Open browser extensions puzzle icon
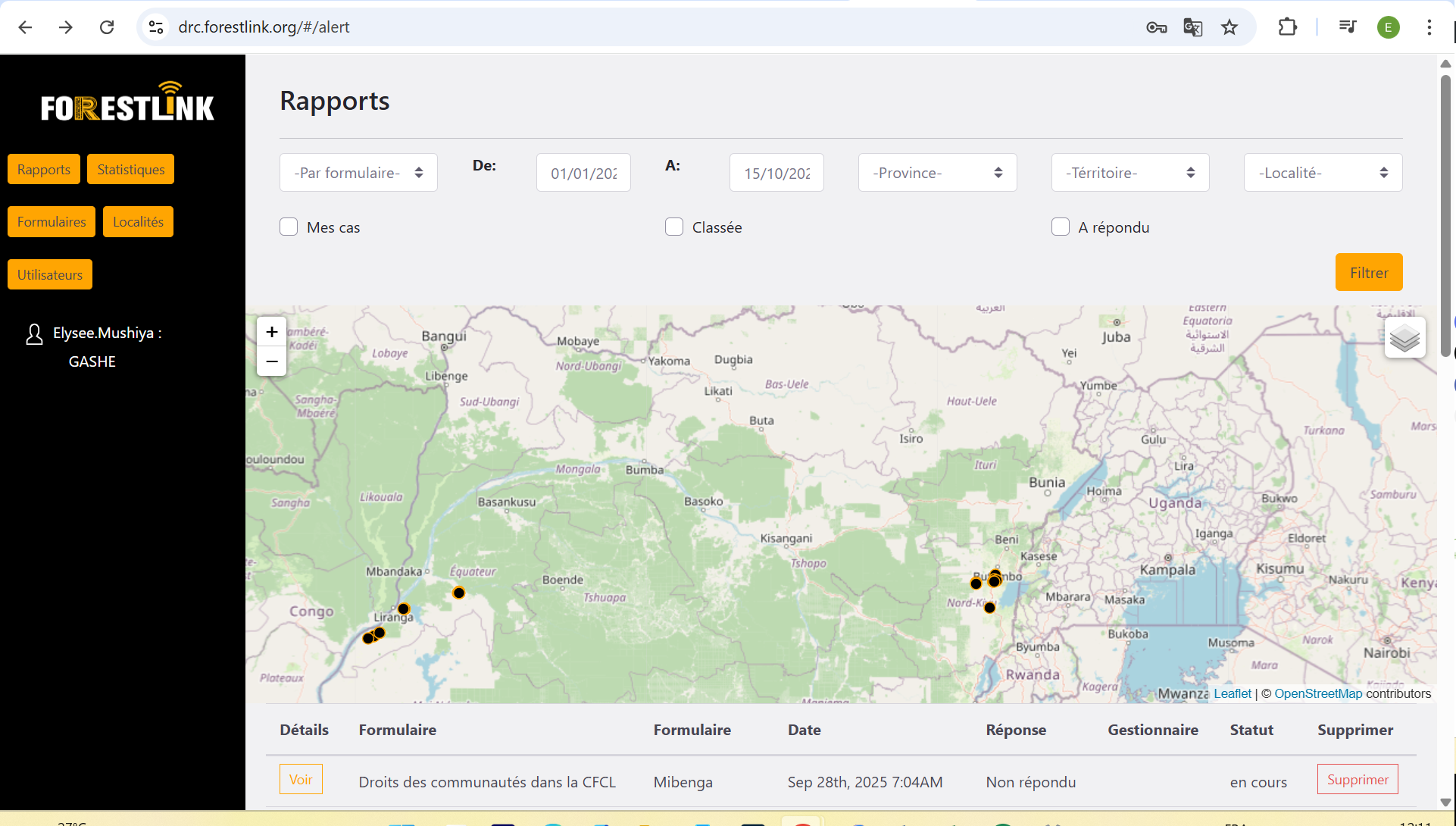1456x826 pixels. click(1287, 27)
